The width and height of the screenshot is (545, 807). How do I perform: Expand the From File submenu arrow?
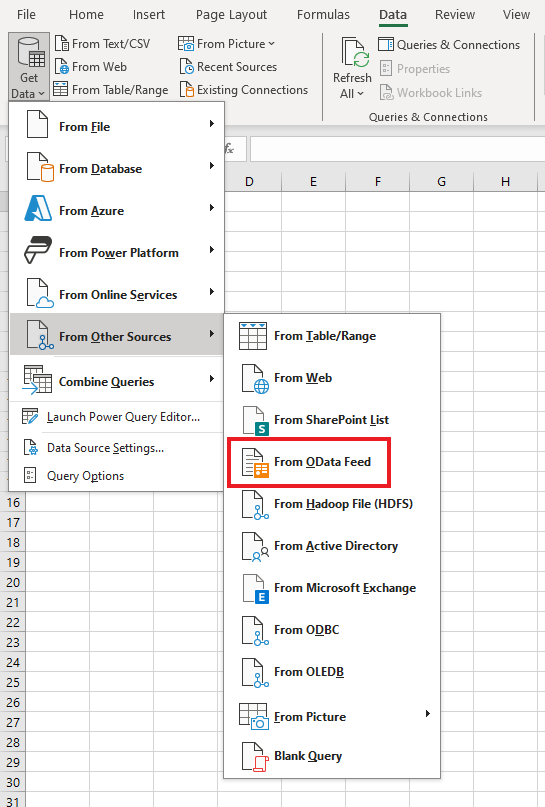click(212, 124)
